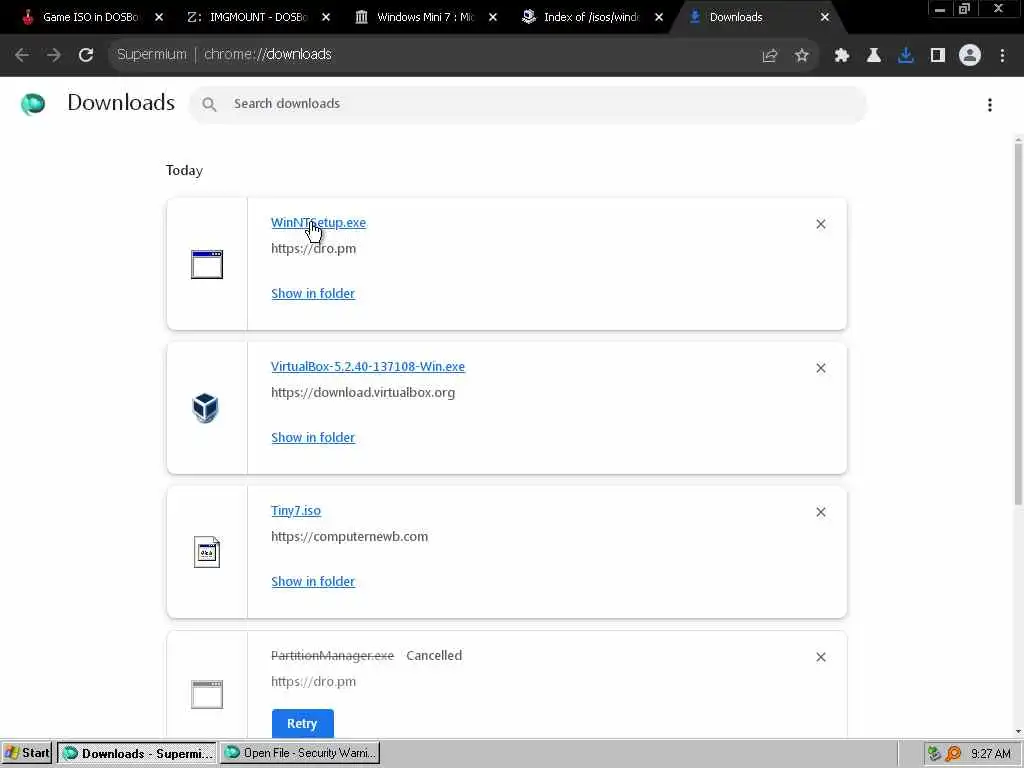Show Tiny7.iso in folder
The image size is (1024, 768).
[313, 582]
